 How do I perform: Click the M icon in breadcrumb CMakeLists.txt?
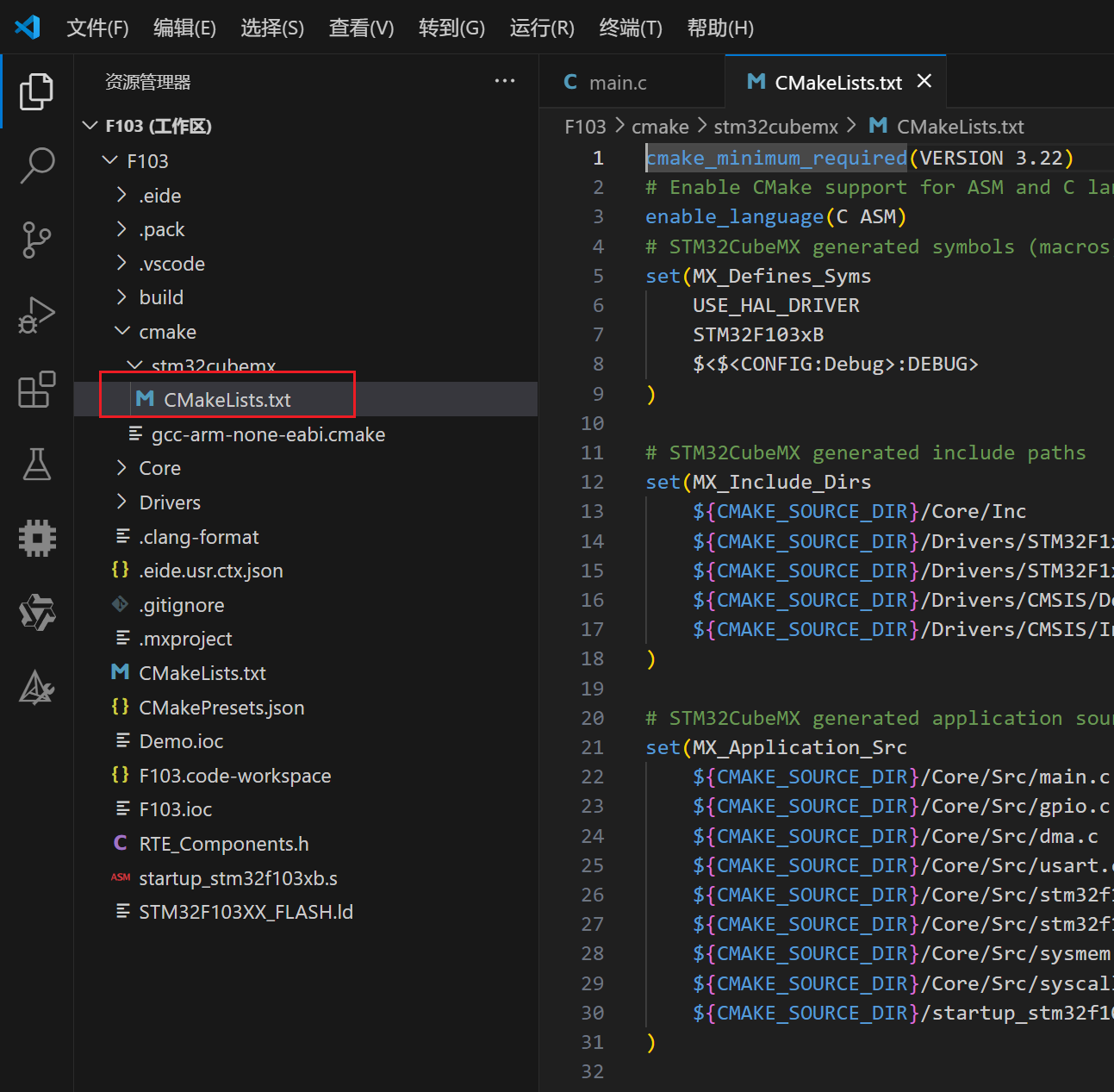coord(878,126)
